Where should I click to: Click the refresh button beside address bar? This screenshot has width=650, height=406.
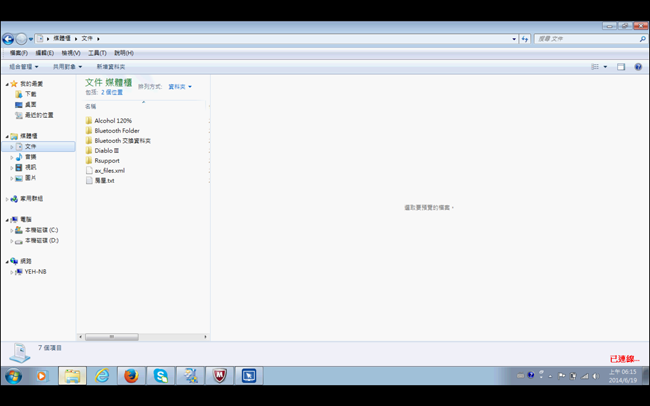tap(525, 39)
